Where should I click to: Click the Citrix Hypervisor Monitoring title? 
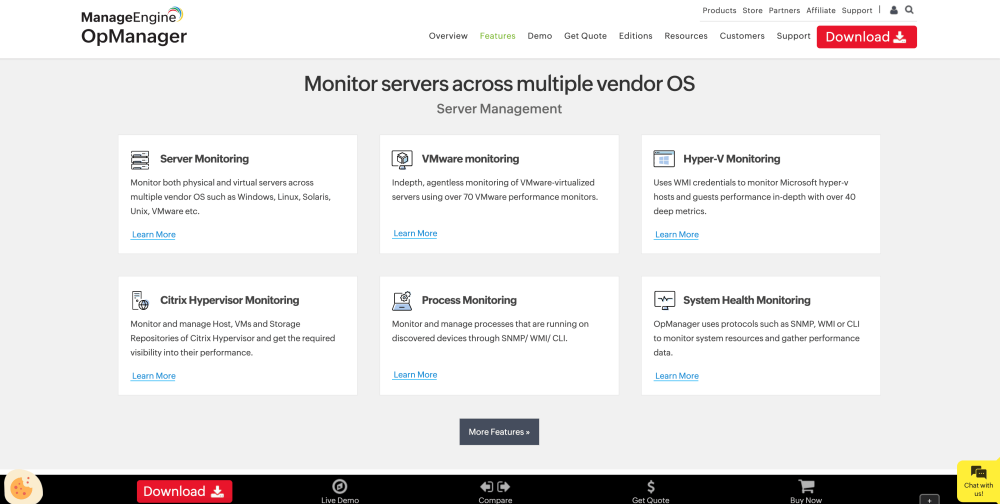230,300
